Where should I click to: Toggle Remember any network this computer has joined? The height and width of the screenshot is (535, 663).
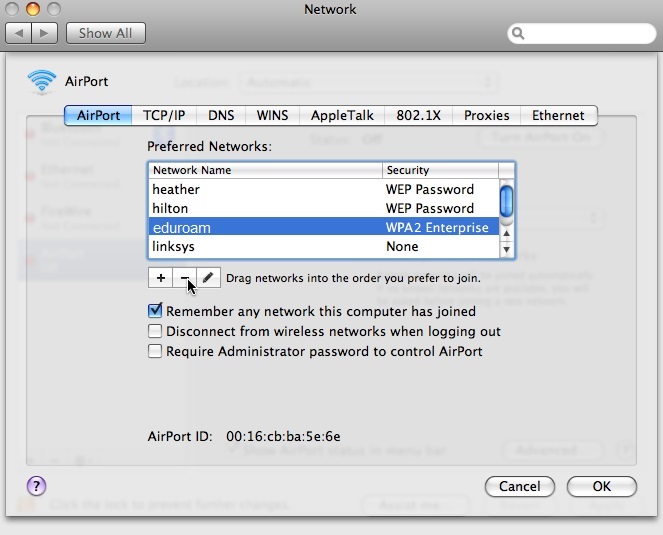click(x=155, y=311)
